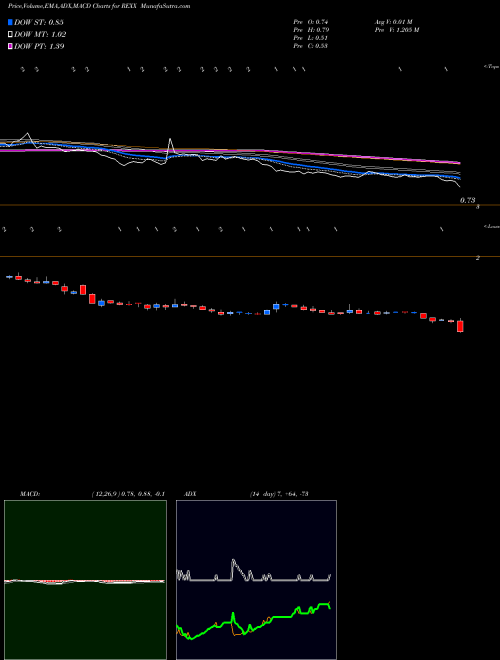Select the 'DOW PT: 1.39' legend label
Viewport: 500px width, 660px height.
[39, 46]
